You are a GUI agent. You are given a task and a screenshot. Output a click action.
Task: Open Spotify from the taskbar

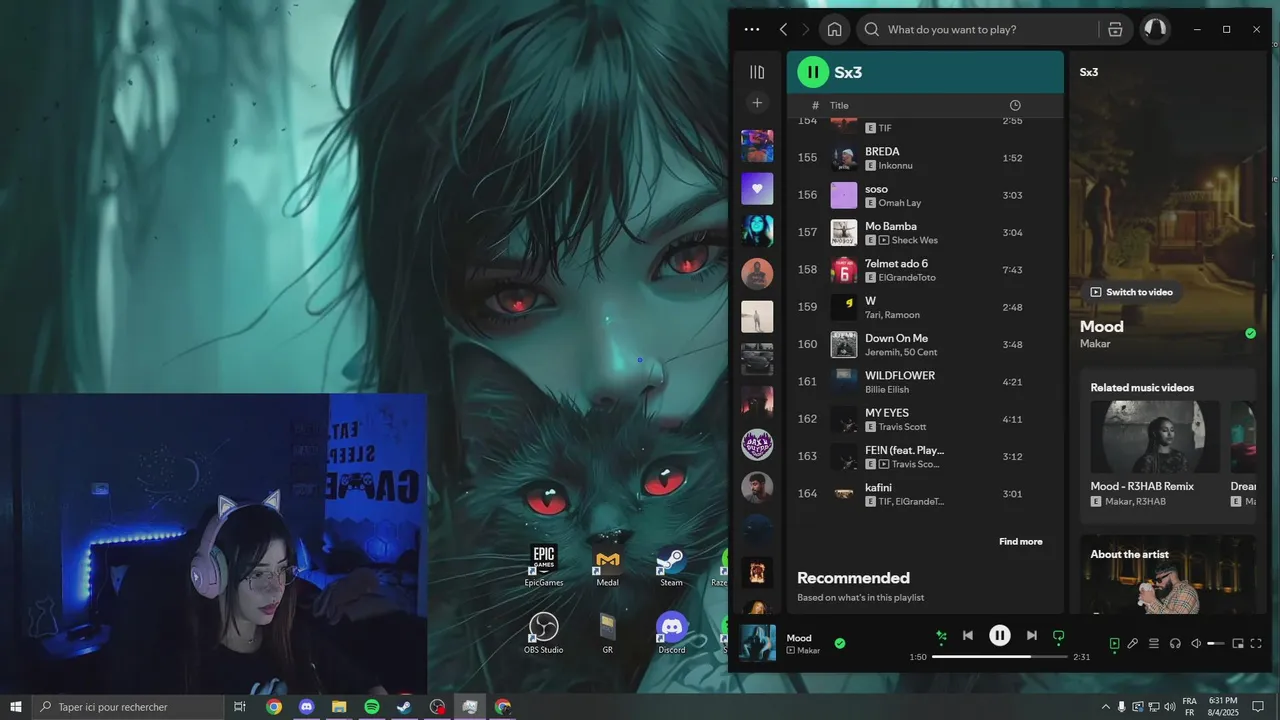point(371,707)
